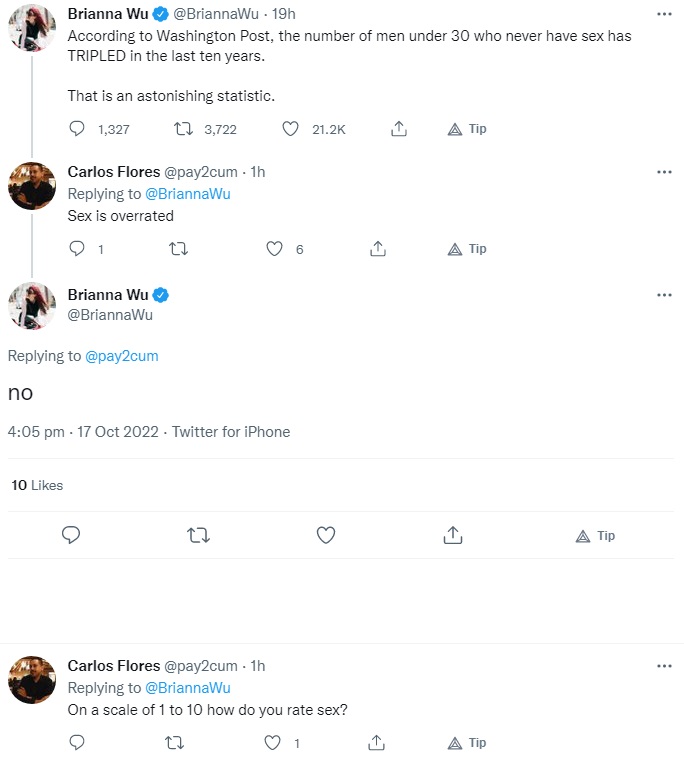The width and height of the screenshot is (684, 760).
Task: Share the main "no" tweet
Action: pos(453,535)
